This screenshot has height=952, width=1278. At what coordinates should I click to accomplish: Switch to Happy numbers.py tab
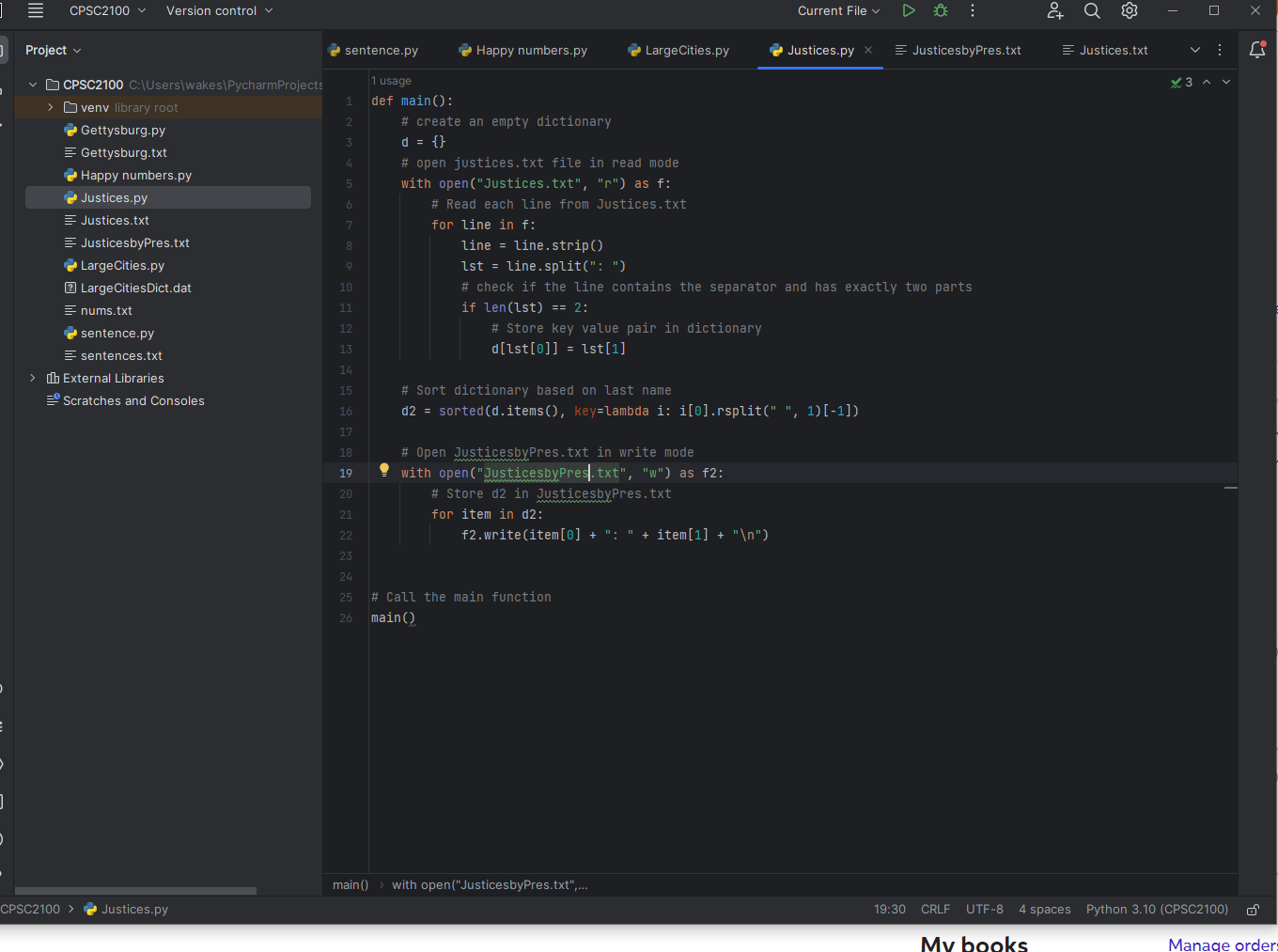[522, 50]
